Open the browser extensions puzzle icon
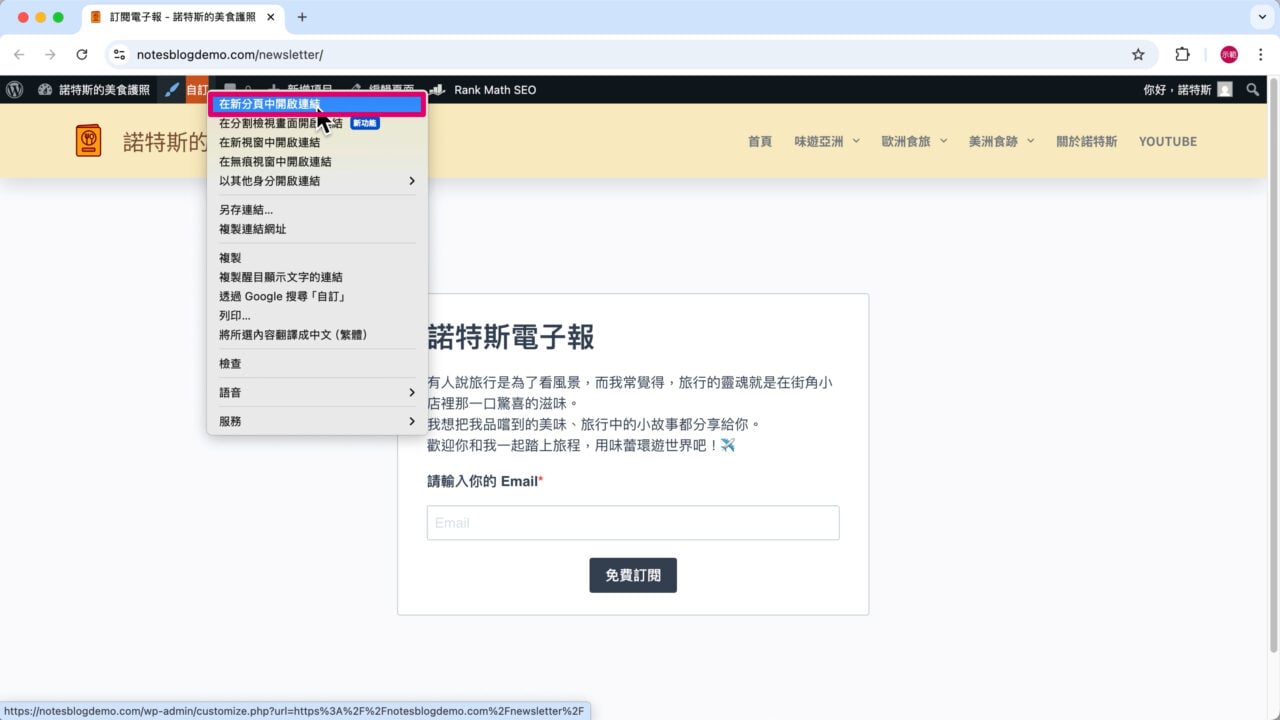 [x=1183, y=54]
